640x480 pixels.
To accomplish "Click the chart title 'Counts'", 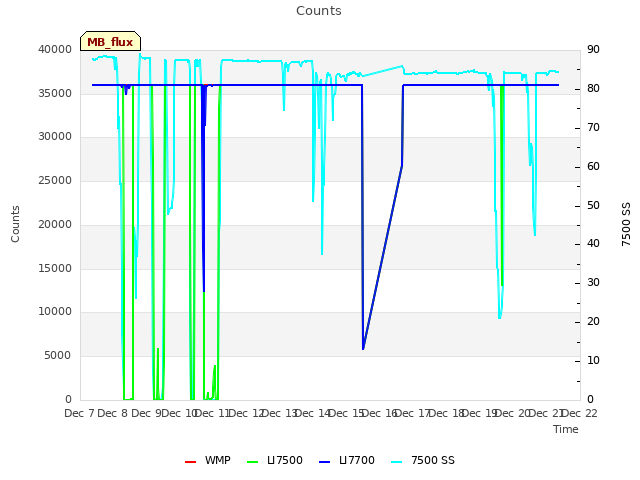I will coord(319,11).
